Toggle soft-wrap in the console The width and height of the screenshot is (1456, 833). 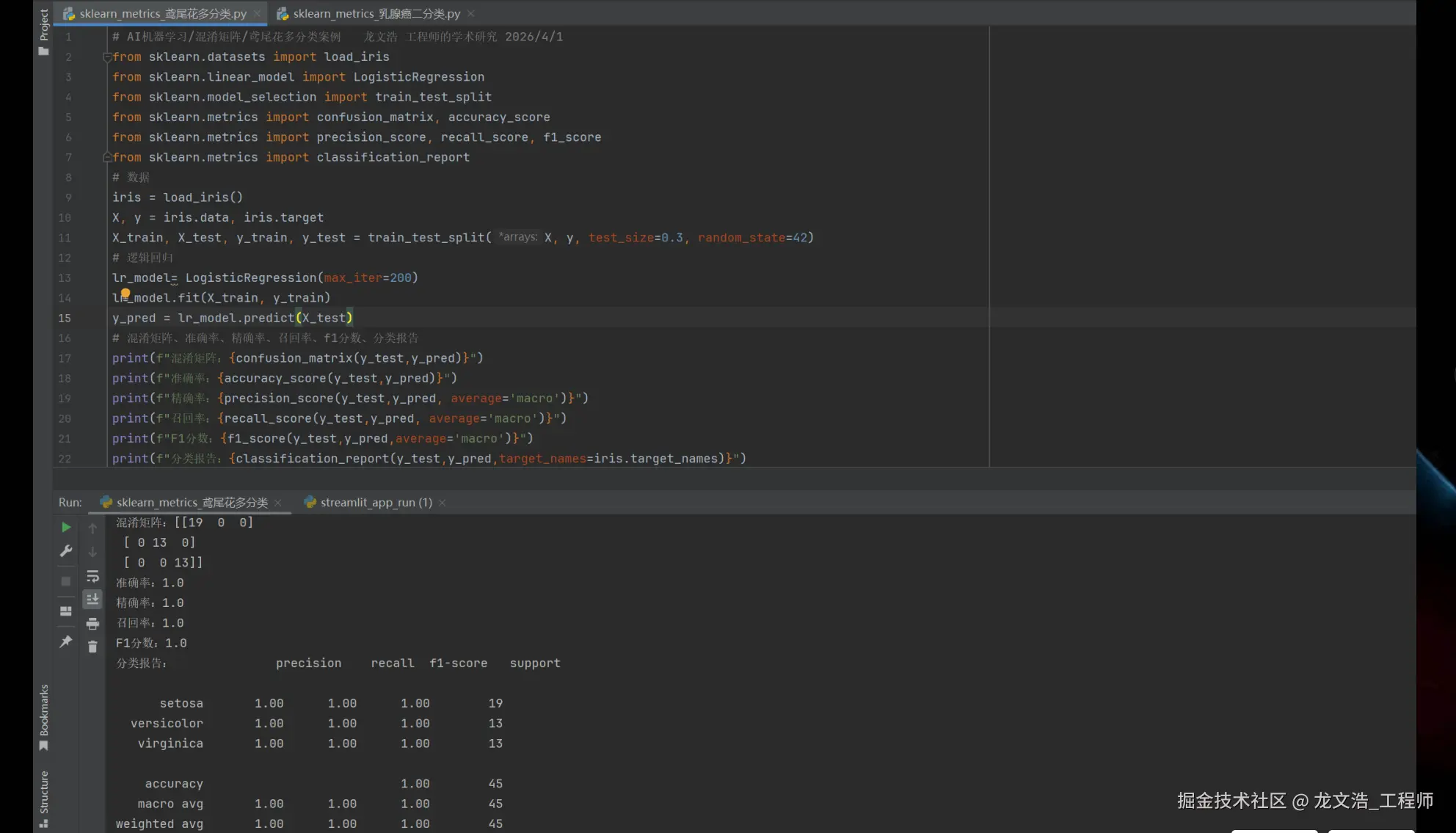tap(92, 576)
